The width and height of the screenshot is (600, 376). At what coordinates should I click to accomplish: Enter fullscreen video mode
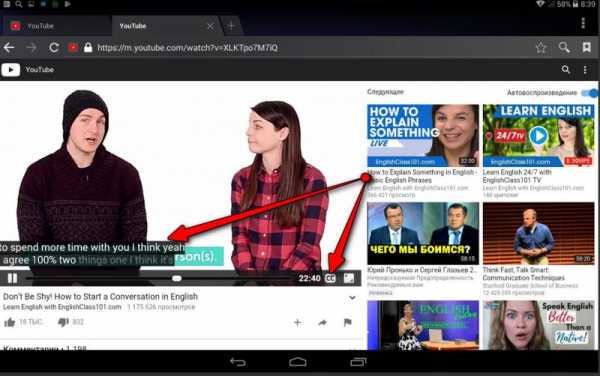tap(349, 278)
